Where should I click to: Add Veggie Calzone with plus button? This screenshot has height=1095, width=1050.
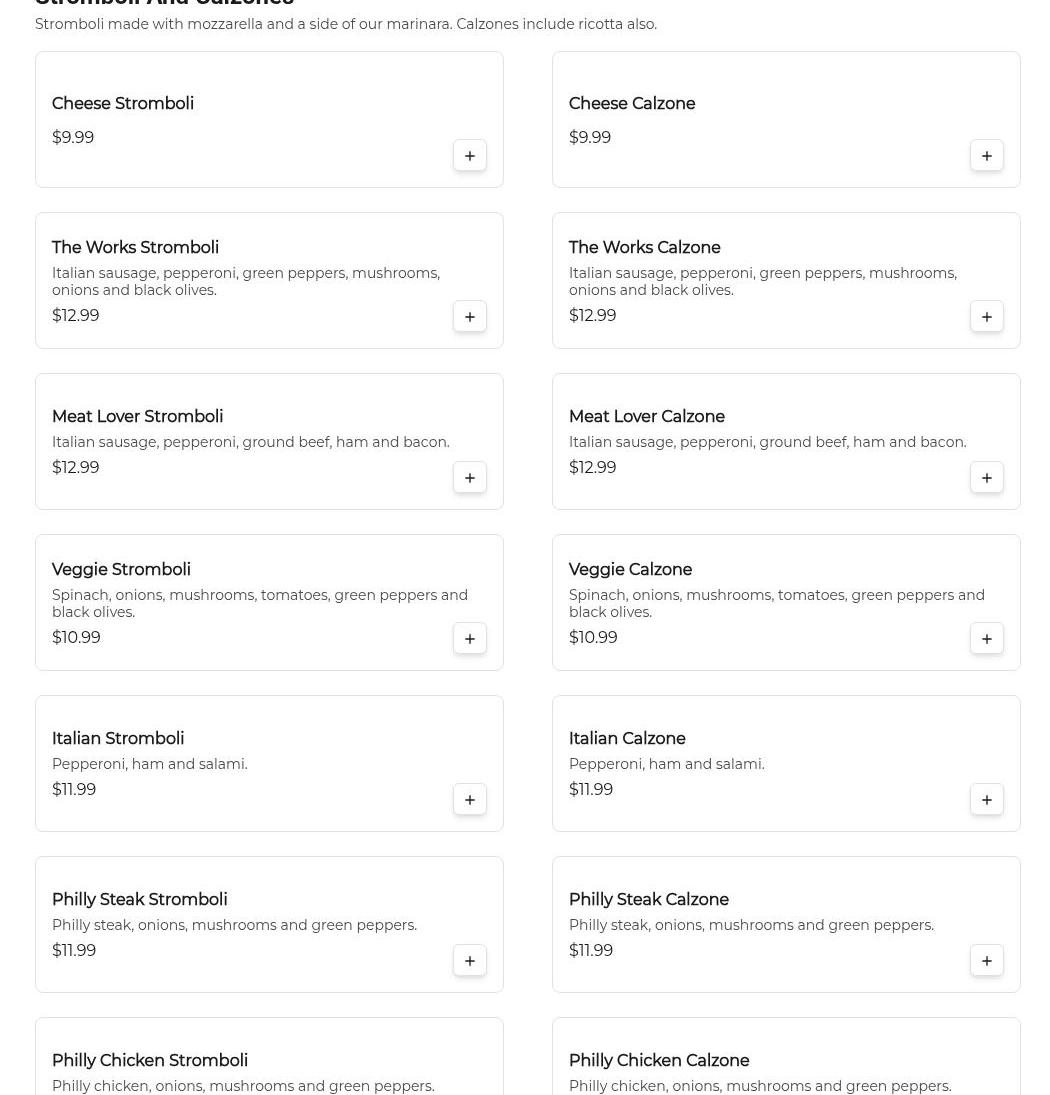coord(987,639)
